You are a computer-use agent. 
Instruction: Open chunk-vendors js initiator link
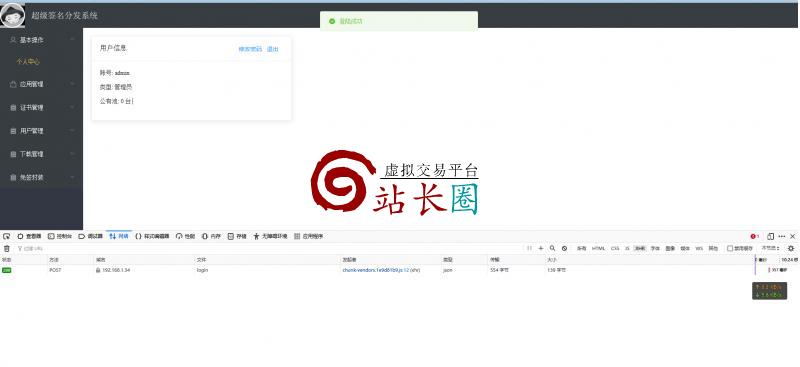coord(376,270)
